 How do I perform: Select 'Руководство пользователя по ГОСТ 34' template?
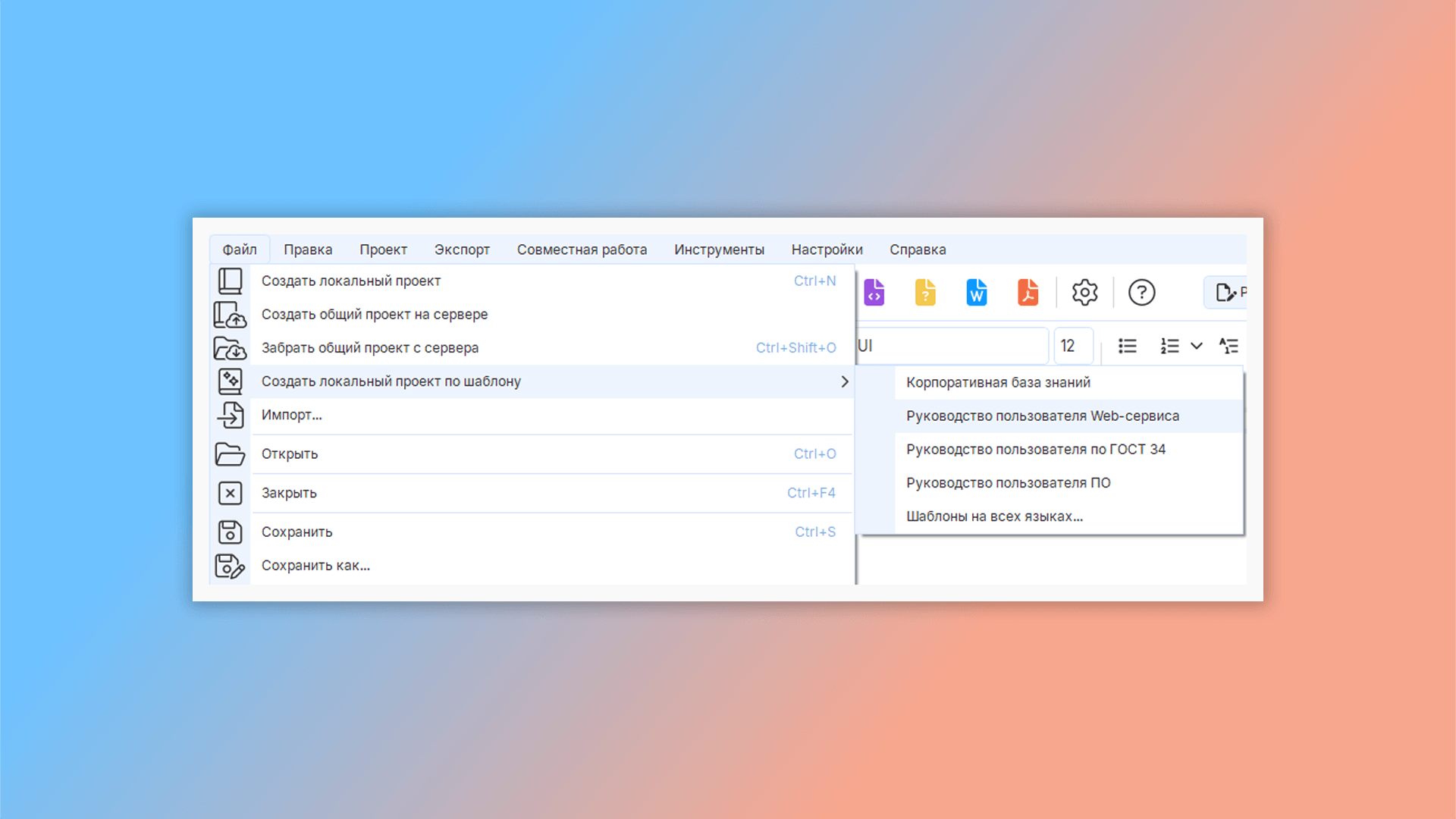click(x=1035, y=449)
